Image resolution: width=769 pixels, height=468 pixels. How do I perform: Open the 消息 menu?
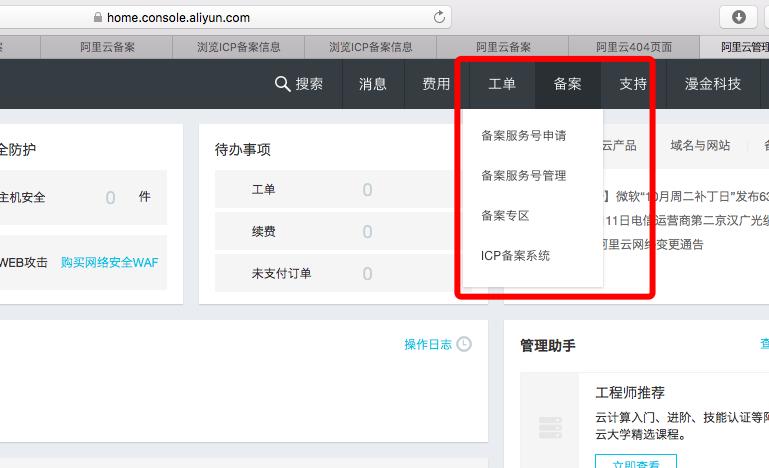373,84
